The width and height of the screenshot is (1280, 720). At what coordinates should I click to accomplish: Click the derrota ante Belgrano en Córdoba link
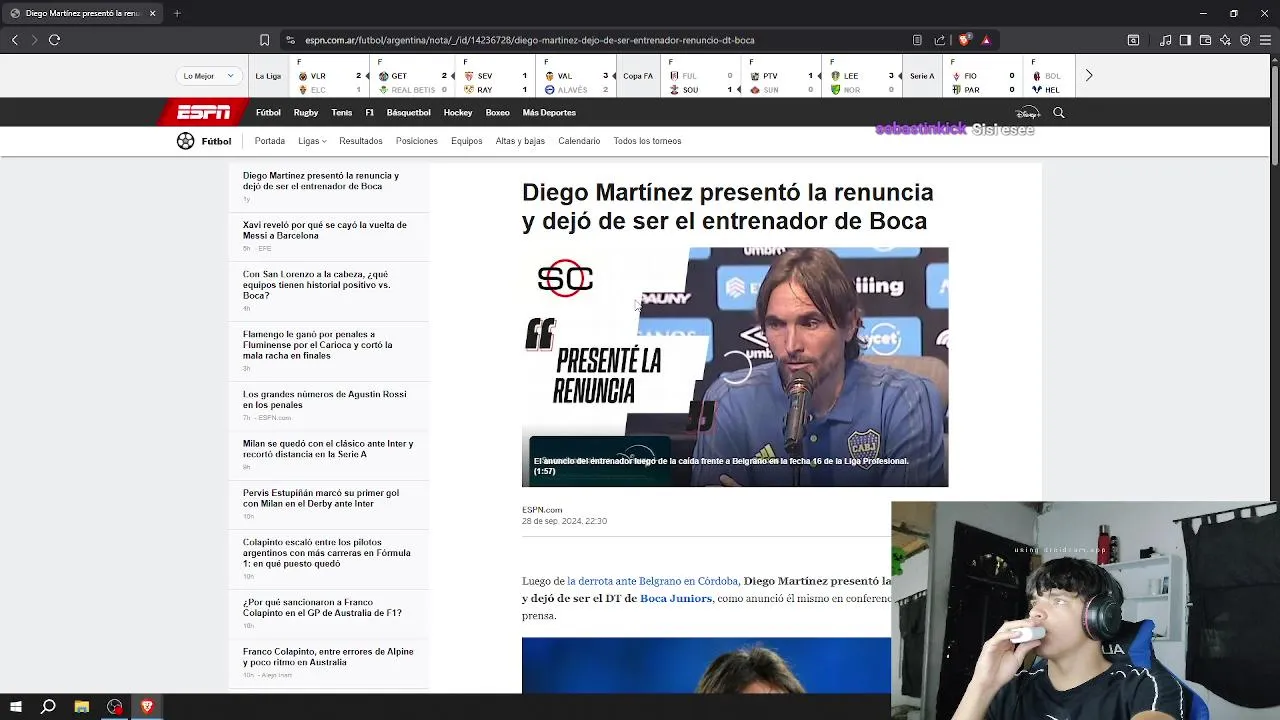coord(653,581)
